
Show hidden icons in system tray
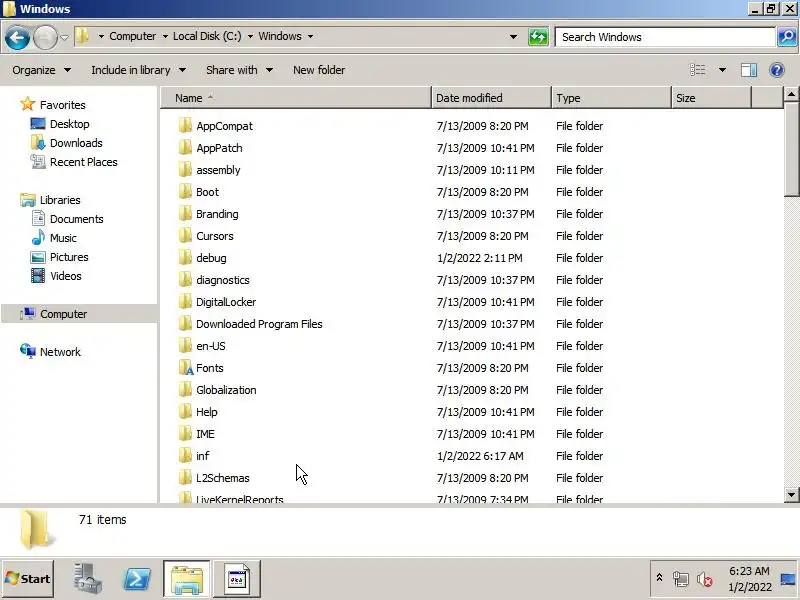coord(659,578)
